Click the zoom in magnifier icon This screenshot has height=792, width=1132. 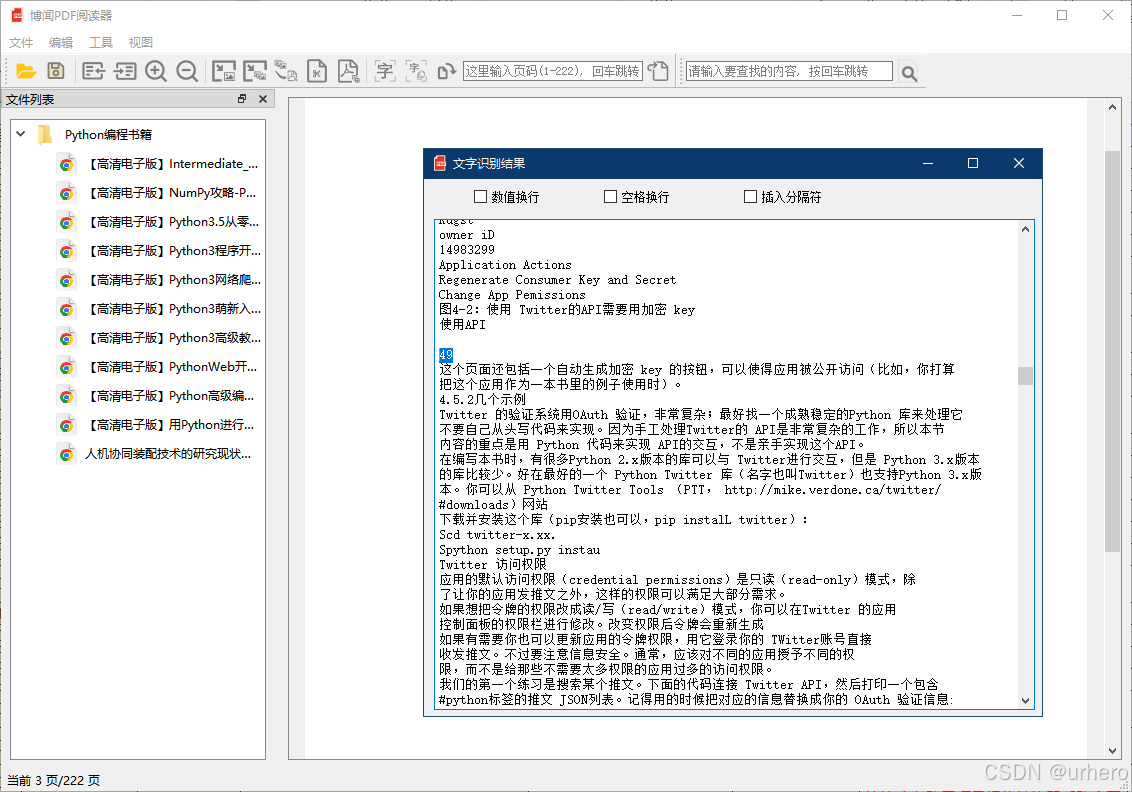coord(155,71)
